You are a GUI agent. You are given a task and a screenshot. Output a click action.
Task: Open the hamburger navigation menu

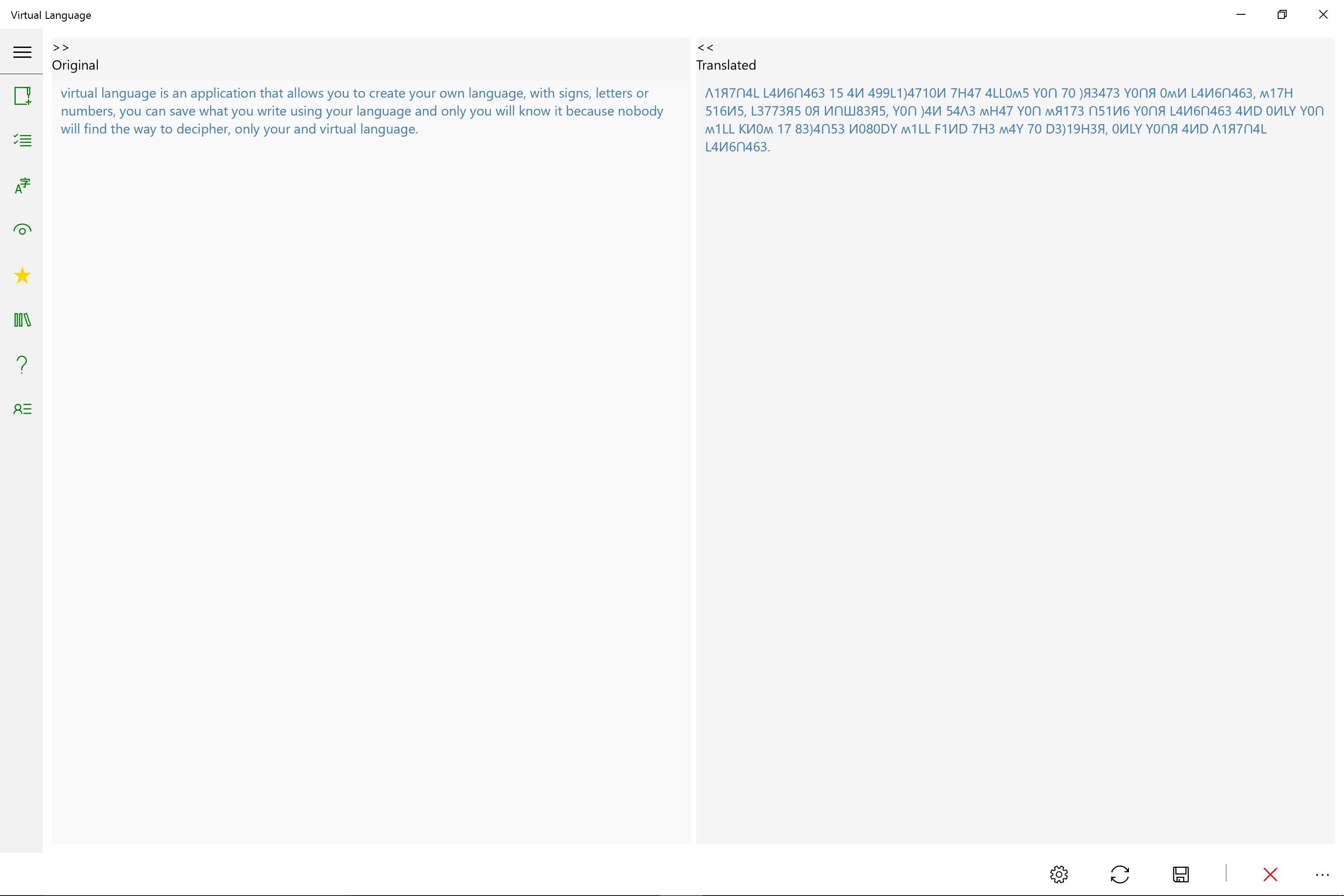click(x=22, y=52)
